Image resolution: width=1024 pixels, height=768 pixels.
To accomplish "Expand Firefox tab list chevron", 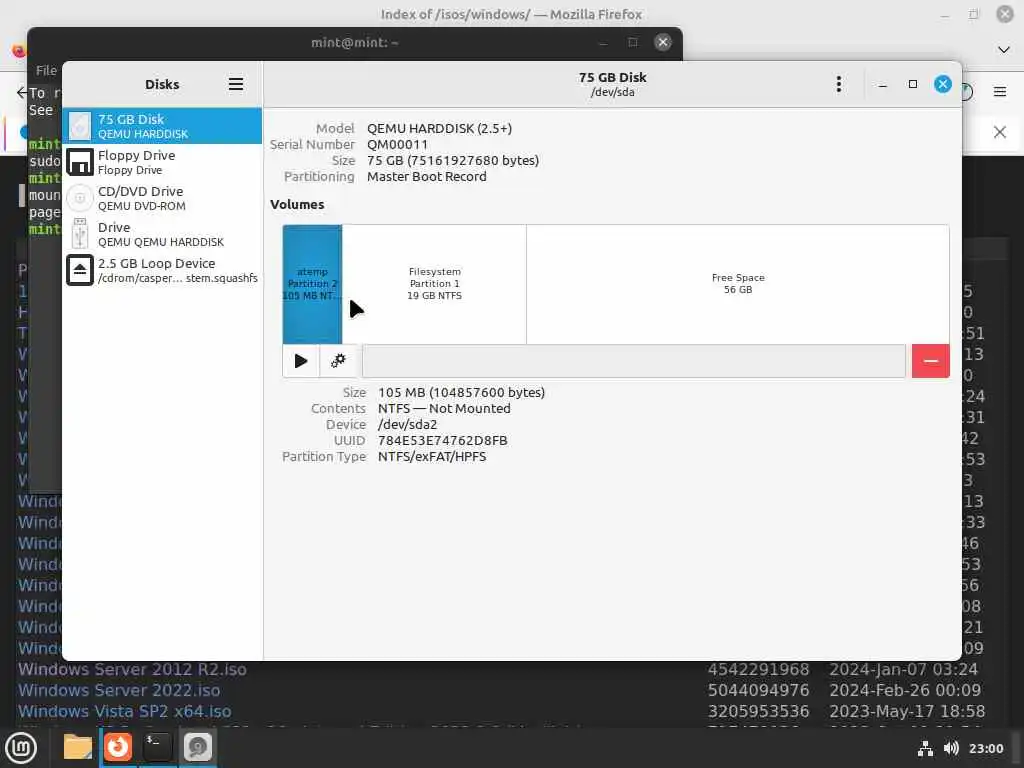I will (1004, 50).
